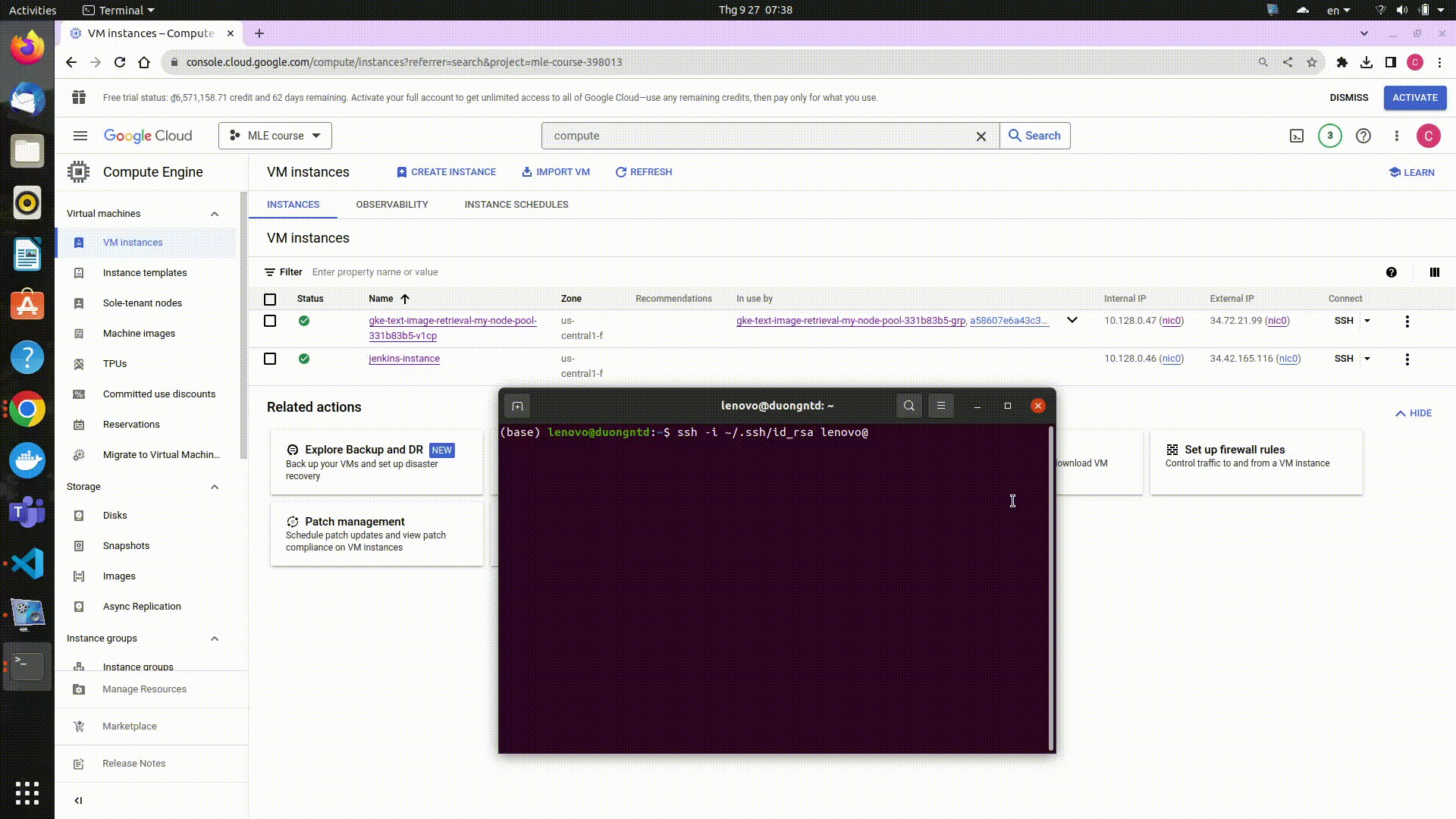
Task: Check the gke-text-image-retrieval node row checkbox
Action: tap(270, 321)
